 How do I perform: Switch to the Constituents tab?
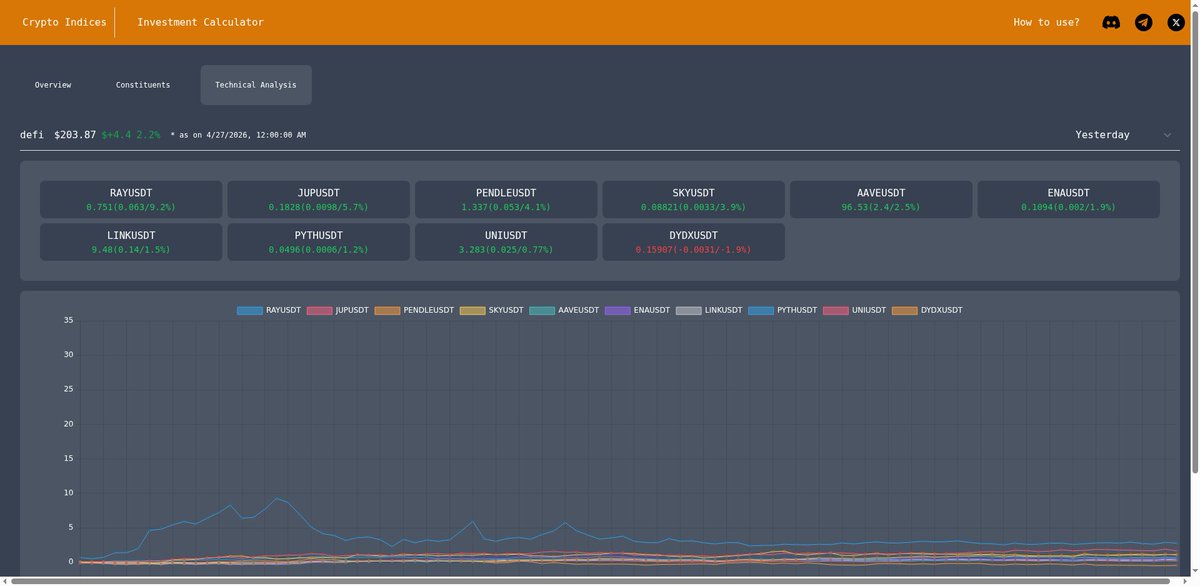pos(143,85)
